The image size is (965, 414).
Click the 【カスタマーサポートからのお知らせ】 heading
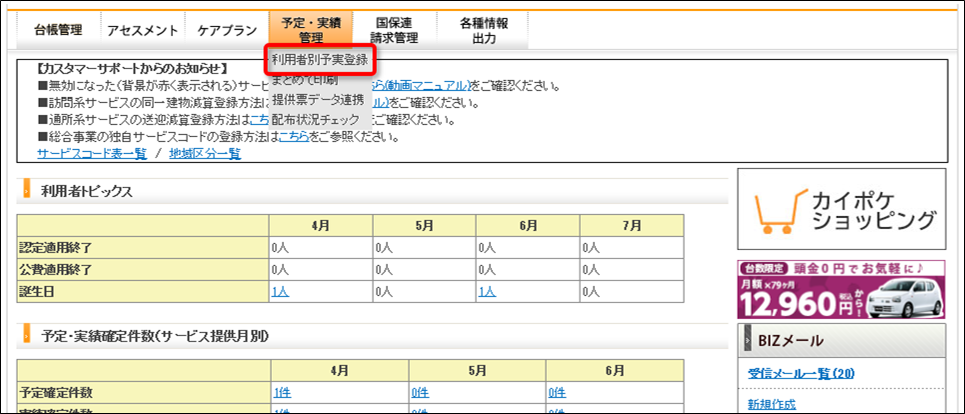coord(132,68)
